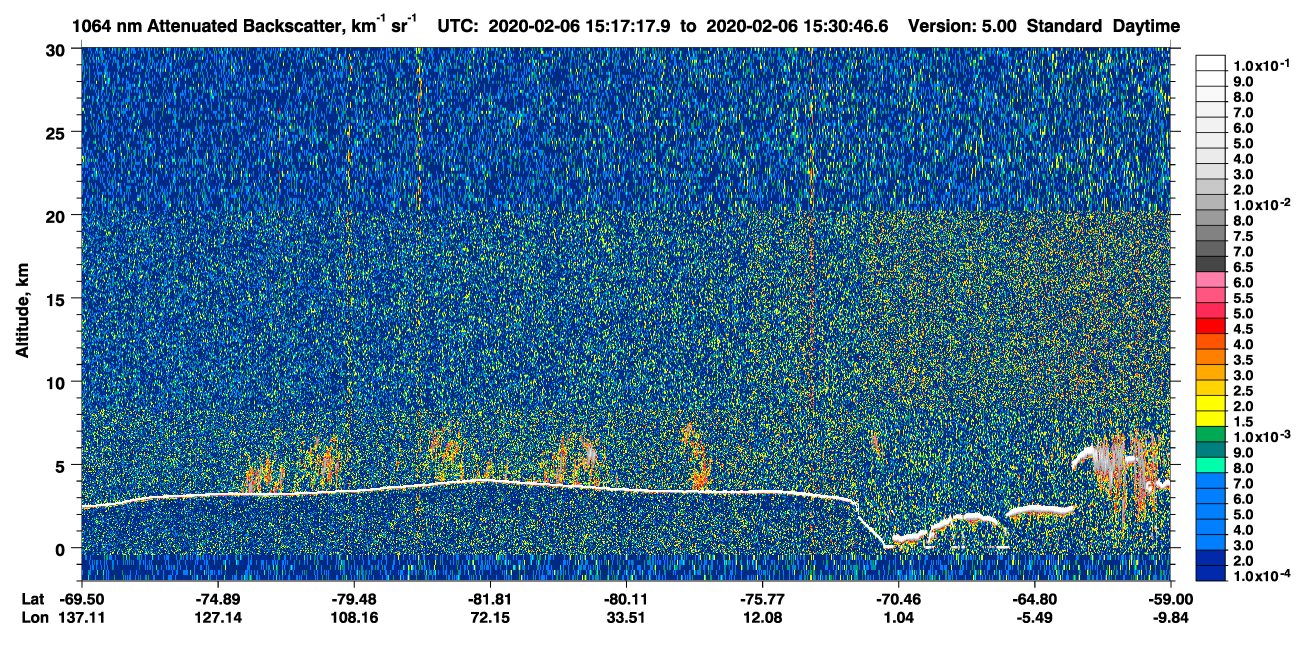The width and height of the screenshot is (1300, 667).
Task: Click colorbar label '4.5'
Action: pyautogui.click(x=1242, y=330)
